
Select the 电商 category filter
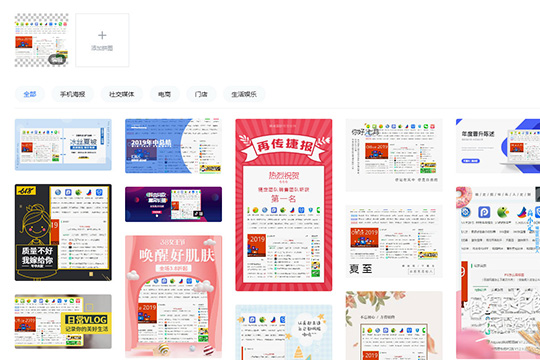tap(165, 94)
